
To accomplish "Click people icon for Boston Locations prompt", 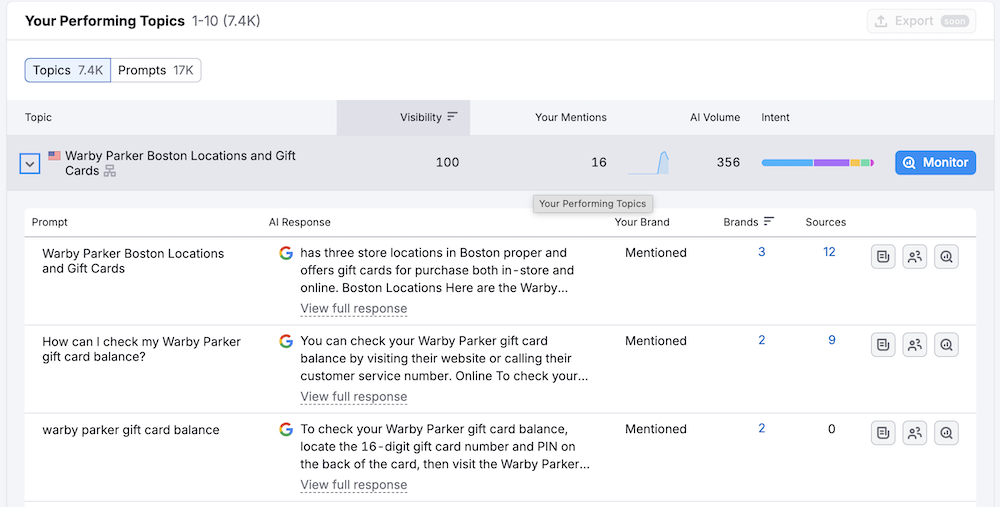I will [915, 256].
